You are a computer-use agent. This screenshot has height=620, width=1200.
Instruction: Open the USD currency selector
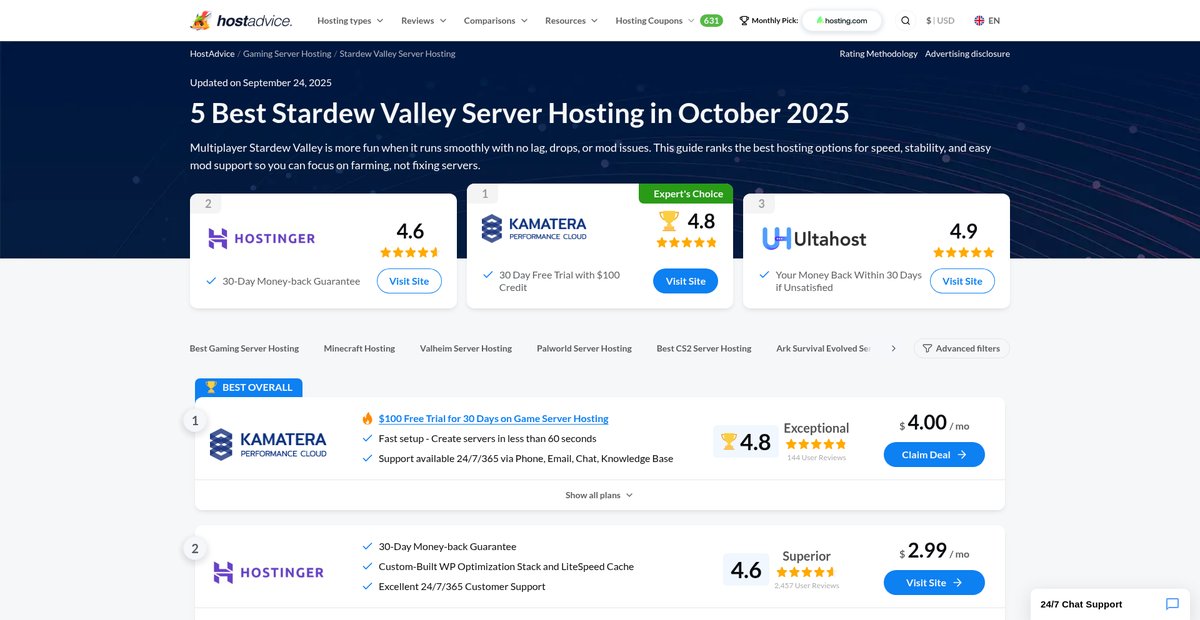coord(940,20)
